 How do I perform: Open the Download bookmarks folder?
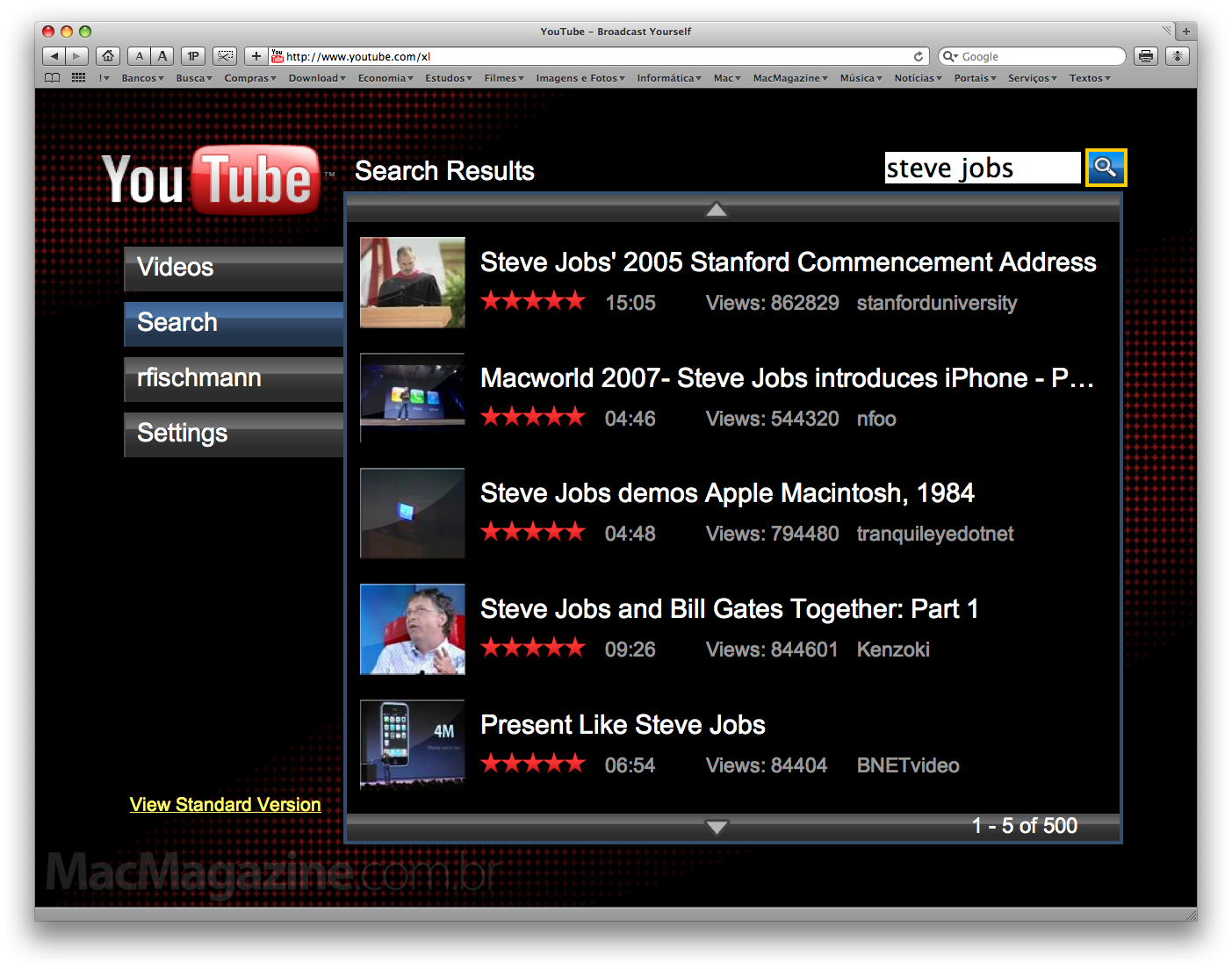[x=317, y=78]
